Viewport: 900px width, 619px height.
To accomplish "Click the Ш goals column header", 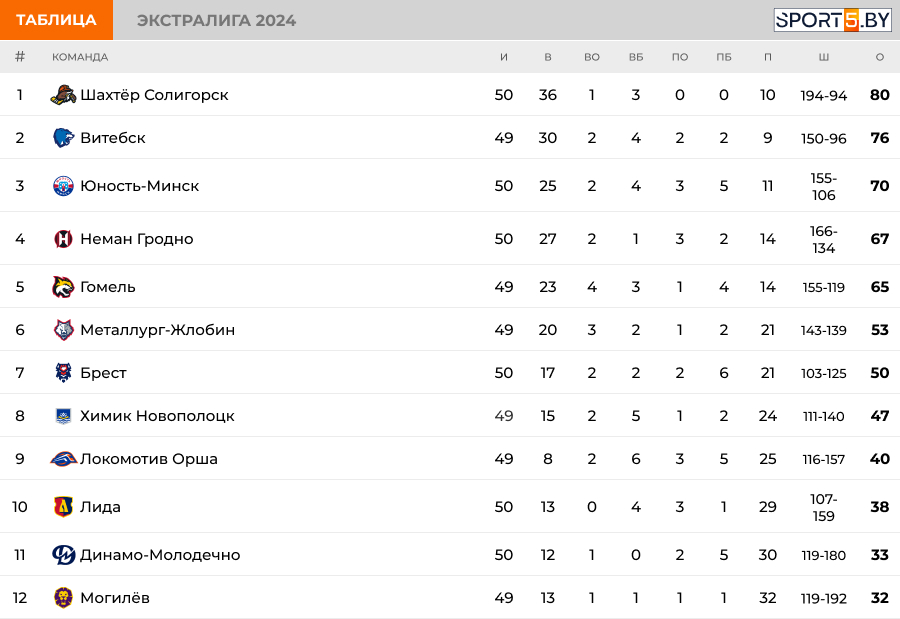I will tap(824, 57).
